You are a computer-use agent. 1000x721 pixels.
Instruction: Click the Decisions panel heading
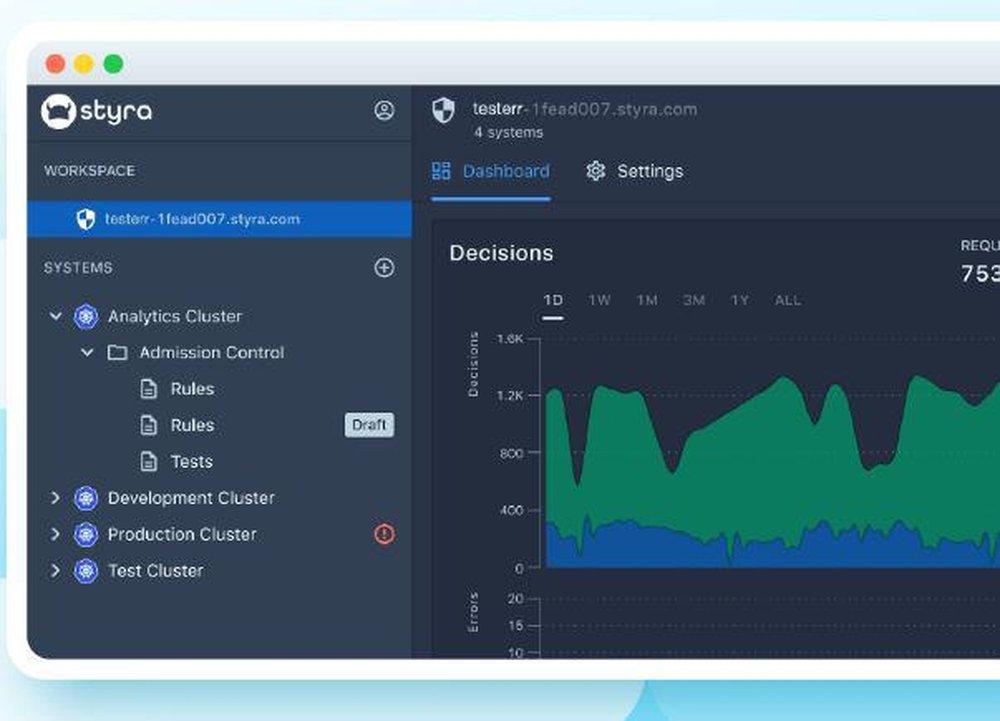pos(501,253)
